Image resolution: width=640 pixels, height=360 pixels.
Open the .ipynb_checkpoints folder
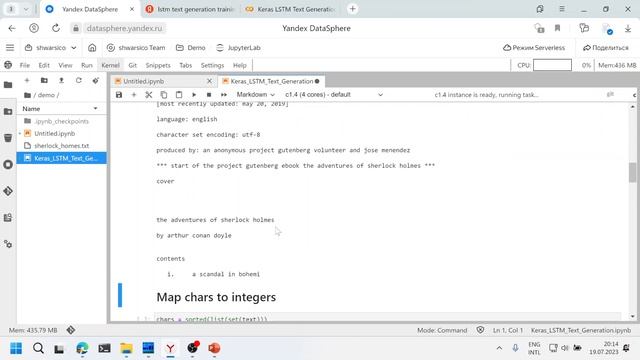click(x=61, y=121)
